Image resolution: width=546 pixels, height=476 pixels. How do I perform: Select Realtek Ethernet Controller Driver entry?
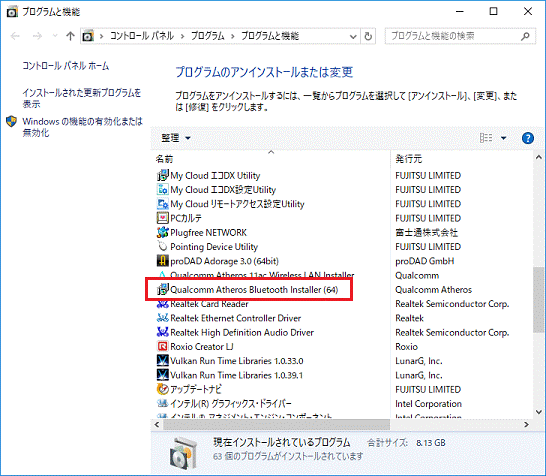point(235,318)
